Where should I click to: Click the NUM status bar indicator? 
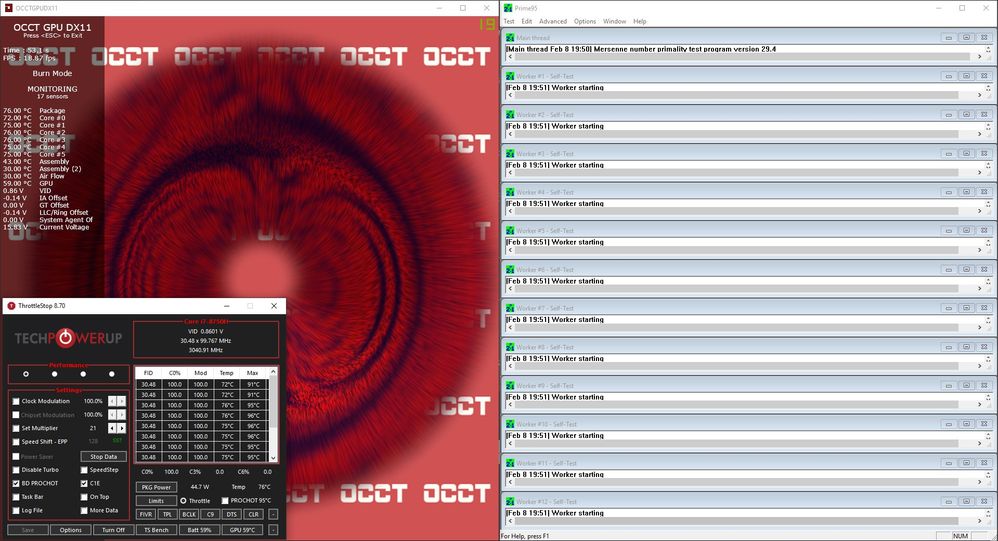(x=960, y=536)
